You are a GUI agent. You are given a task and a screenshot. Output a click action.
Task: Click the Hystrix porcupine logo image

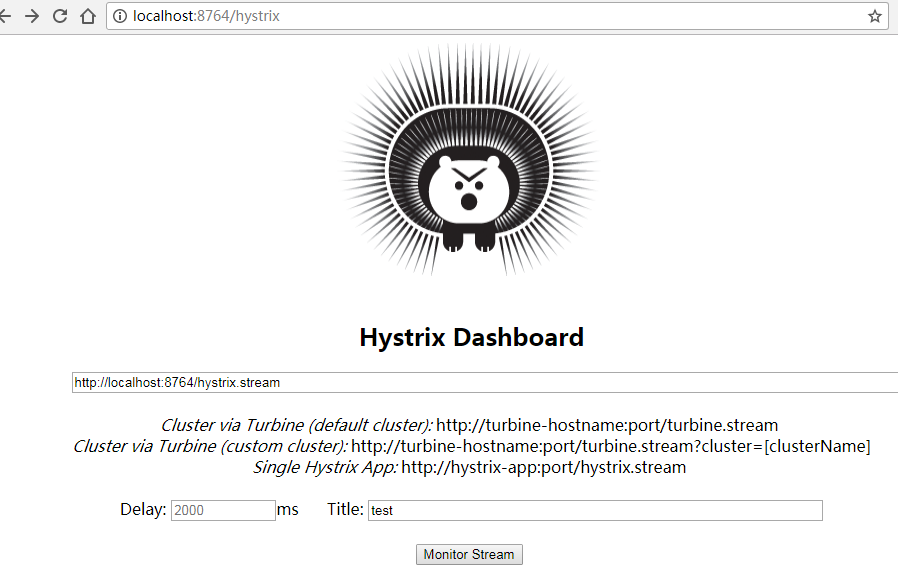(x=469, y=160)
